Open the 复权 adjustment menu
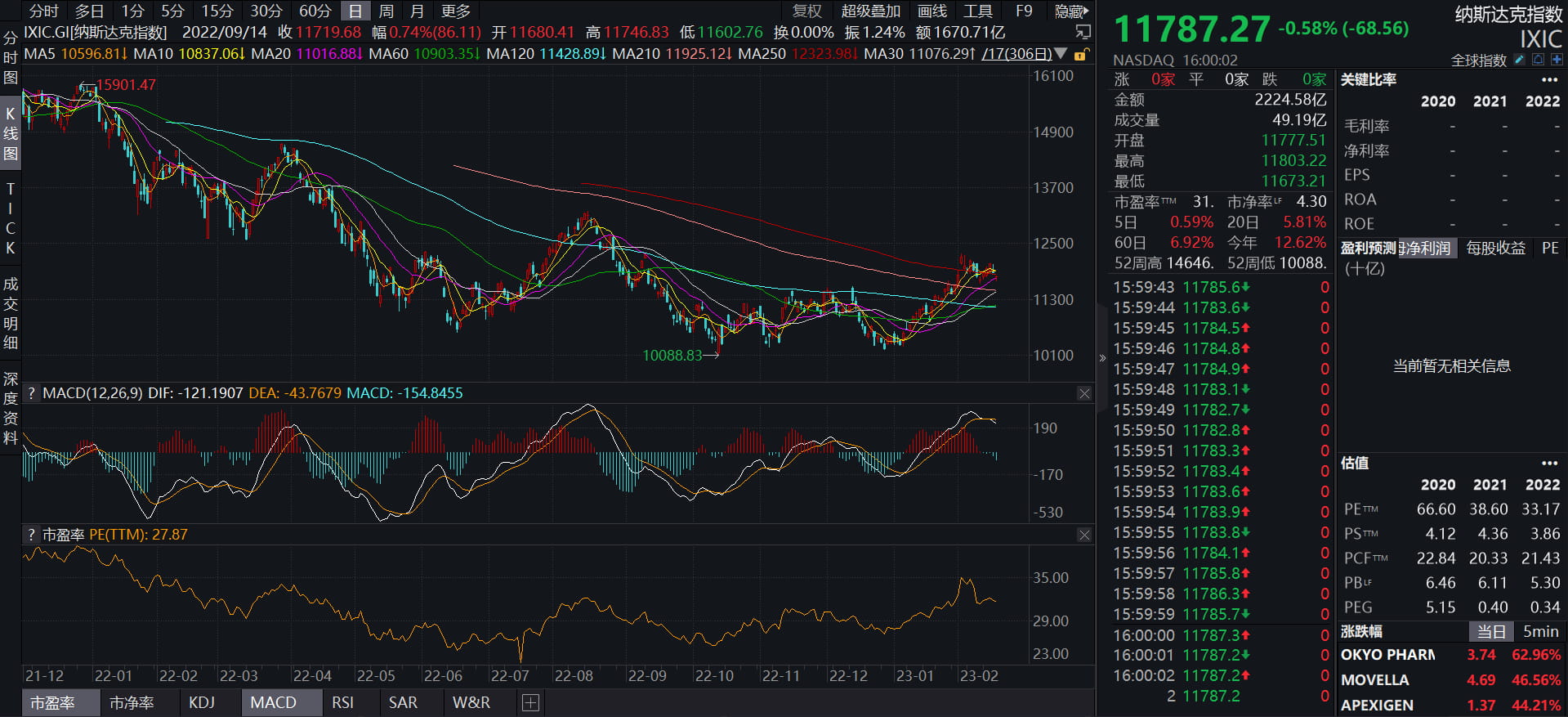Viewport: 1568px width, 717px height. point(807,11)
